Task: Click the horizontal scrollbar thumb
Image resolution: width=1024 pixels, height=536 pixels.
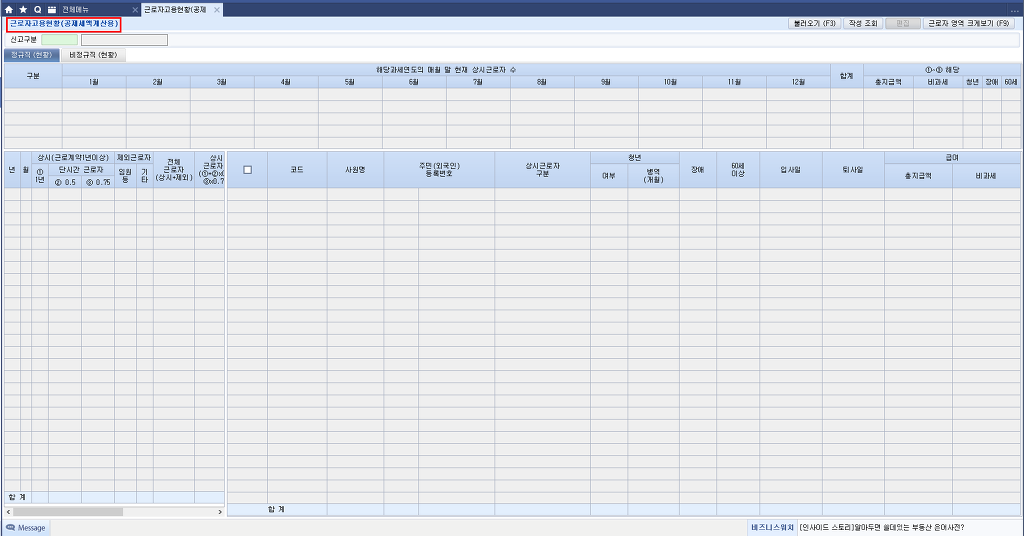Action: click(68, 512)
